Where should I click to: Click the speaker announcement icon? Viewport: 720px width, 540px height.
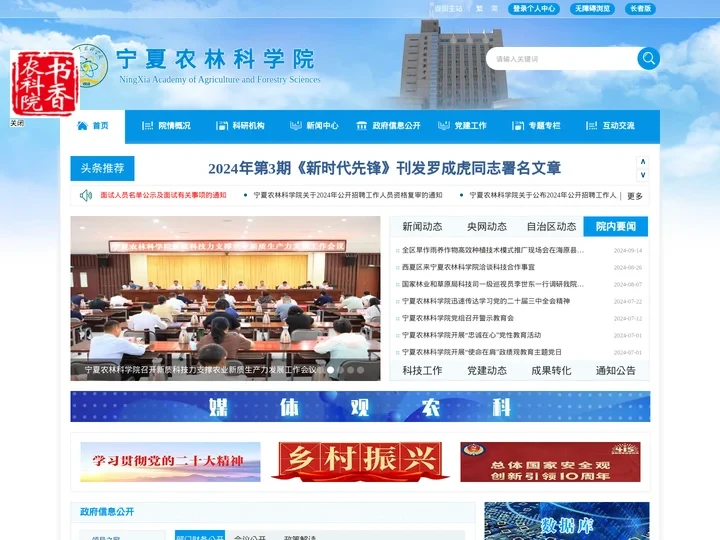click(85, 196)
